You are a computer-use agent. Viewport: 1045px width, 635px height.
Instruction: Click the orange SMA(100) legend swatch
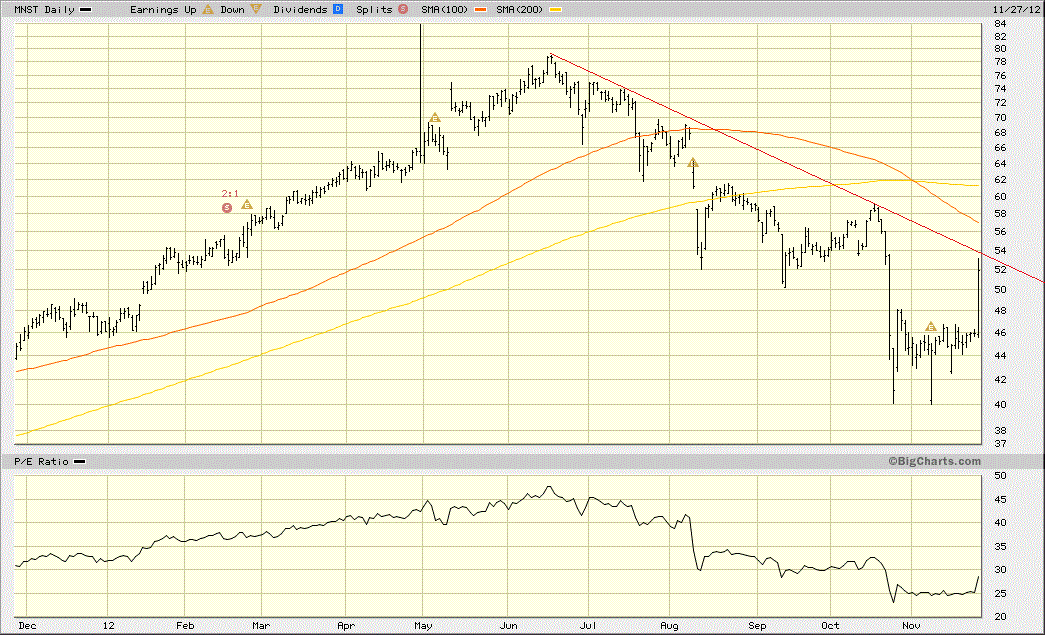[x=481, y=10]
